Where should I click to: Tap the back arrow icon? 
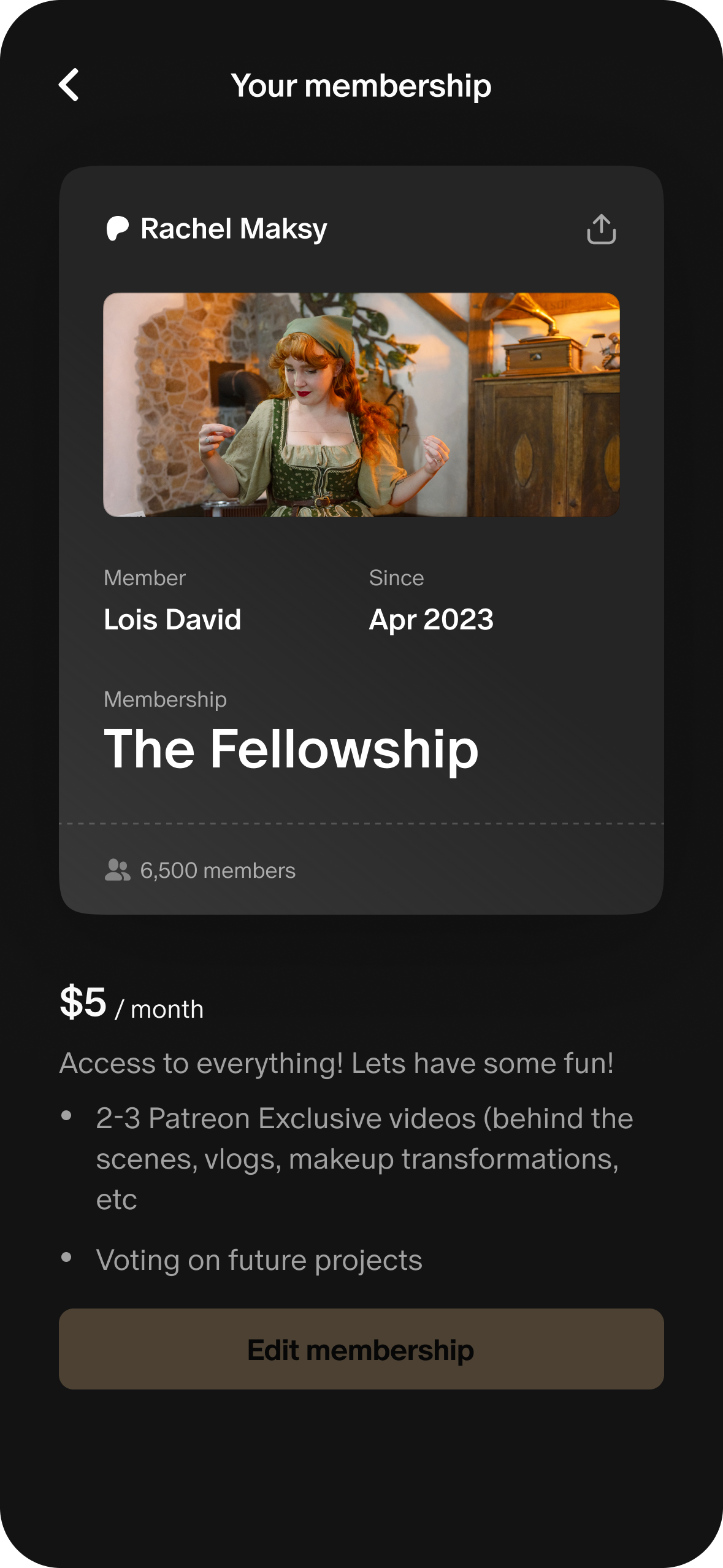click(x=69, y=85)
